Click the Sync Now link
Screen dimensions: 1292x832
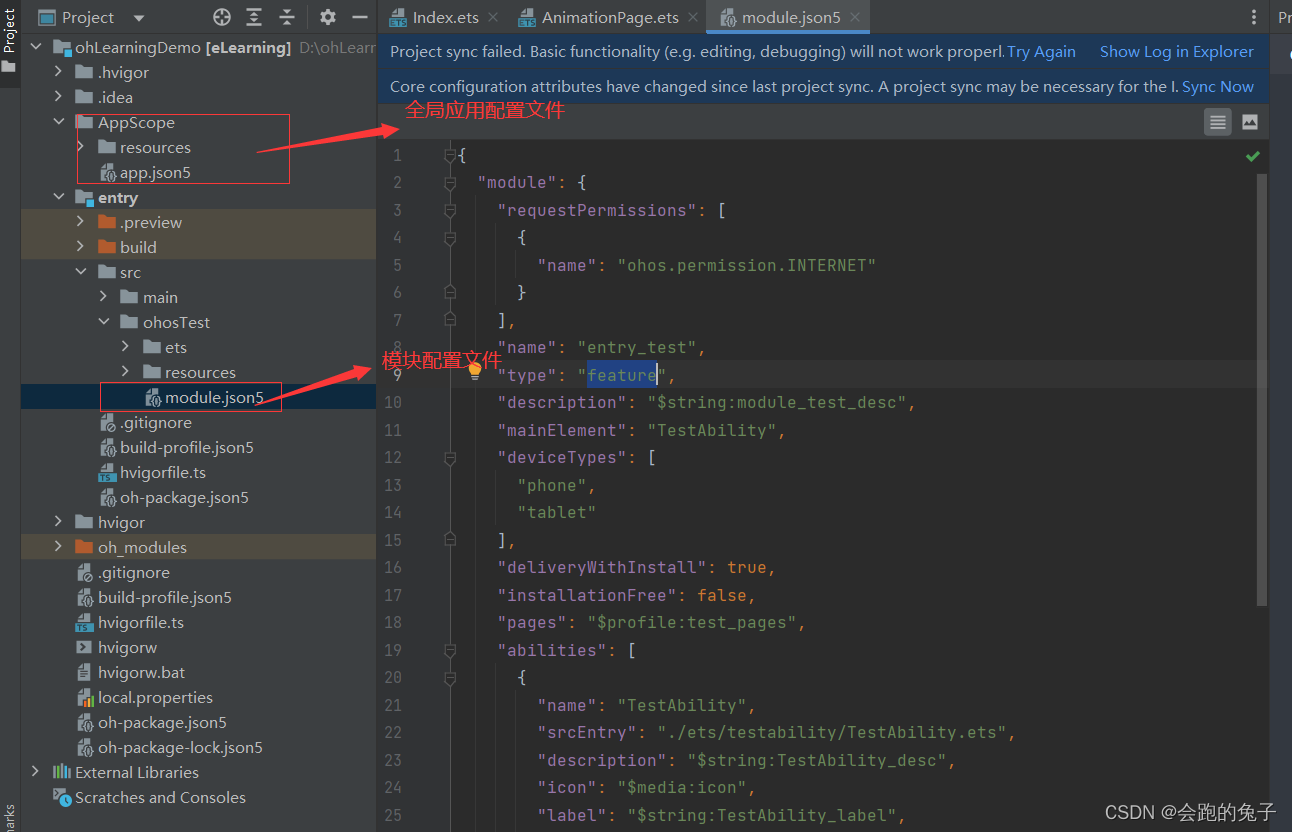point(1218,87)
